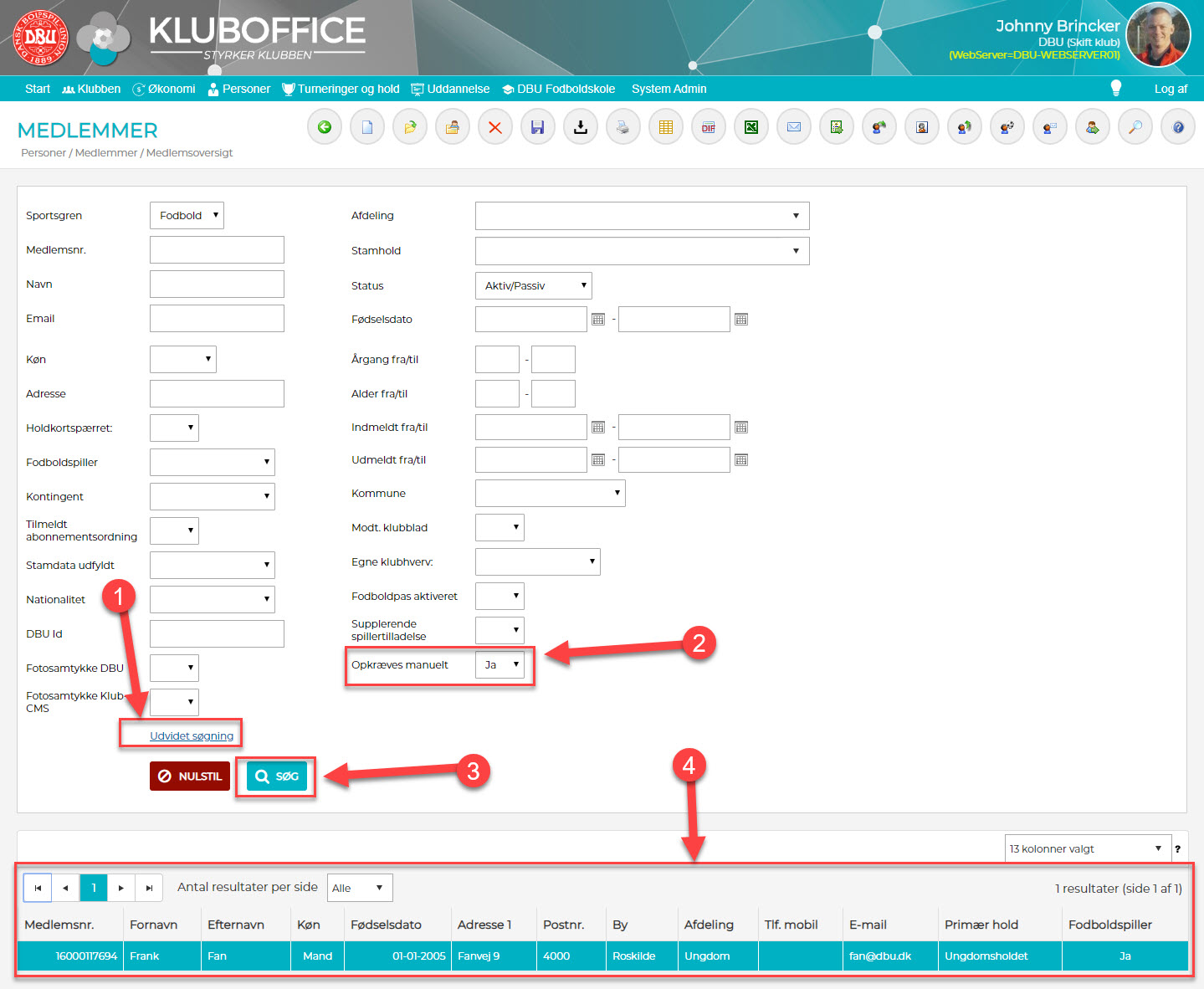Image resolution: width=1204 pixels, height=989 pixels.
Task: Open the Personer menu
Action: point(239,89)
